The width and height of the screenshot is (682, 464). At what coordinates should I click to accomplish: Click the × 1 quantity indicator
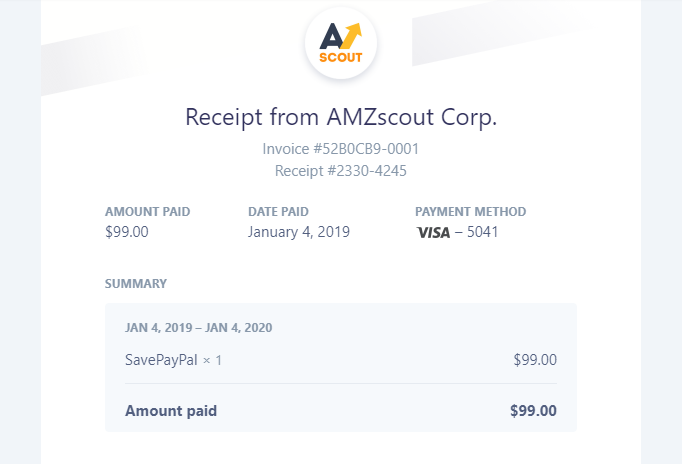coord(212,360)
